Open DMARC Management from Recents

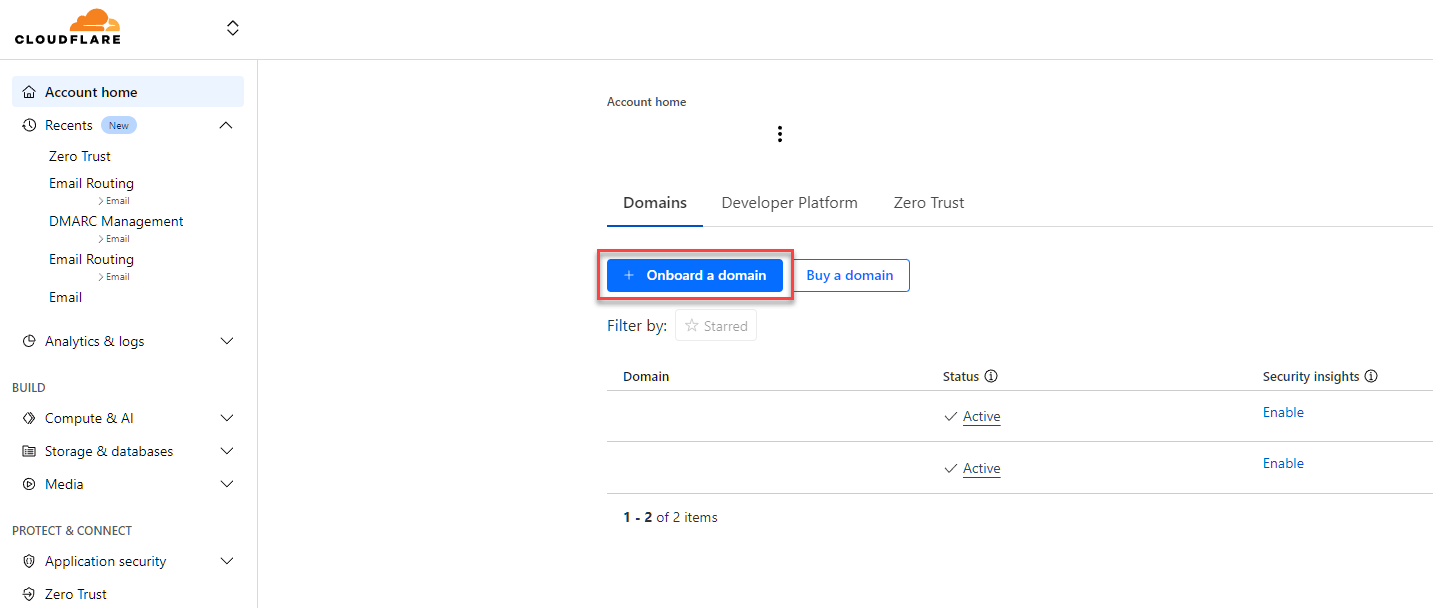116,221
